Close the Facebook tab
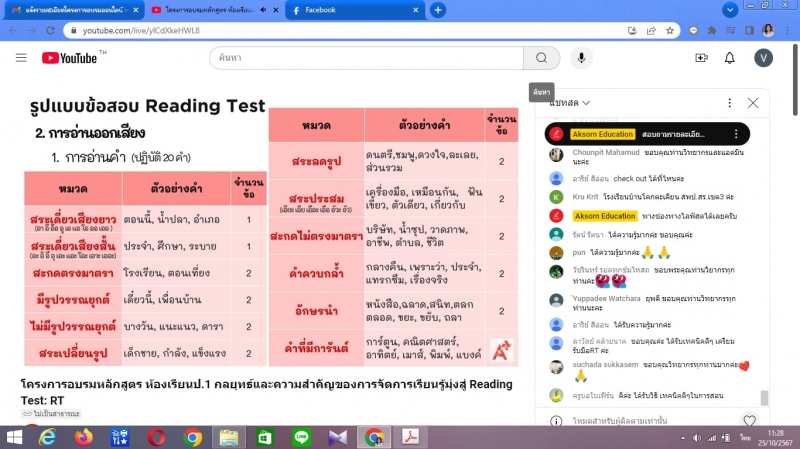Screen dimensions: 800x449 coord(415,10)
